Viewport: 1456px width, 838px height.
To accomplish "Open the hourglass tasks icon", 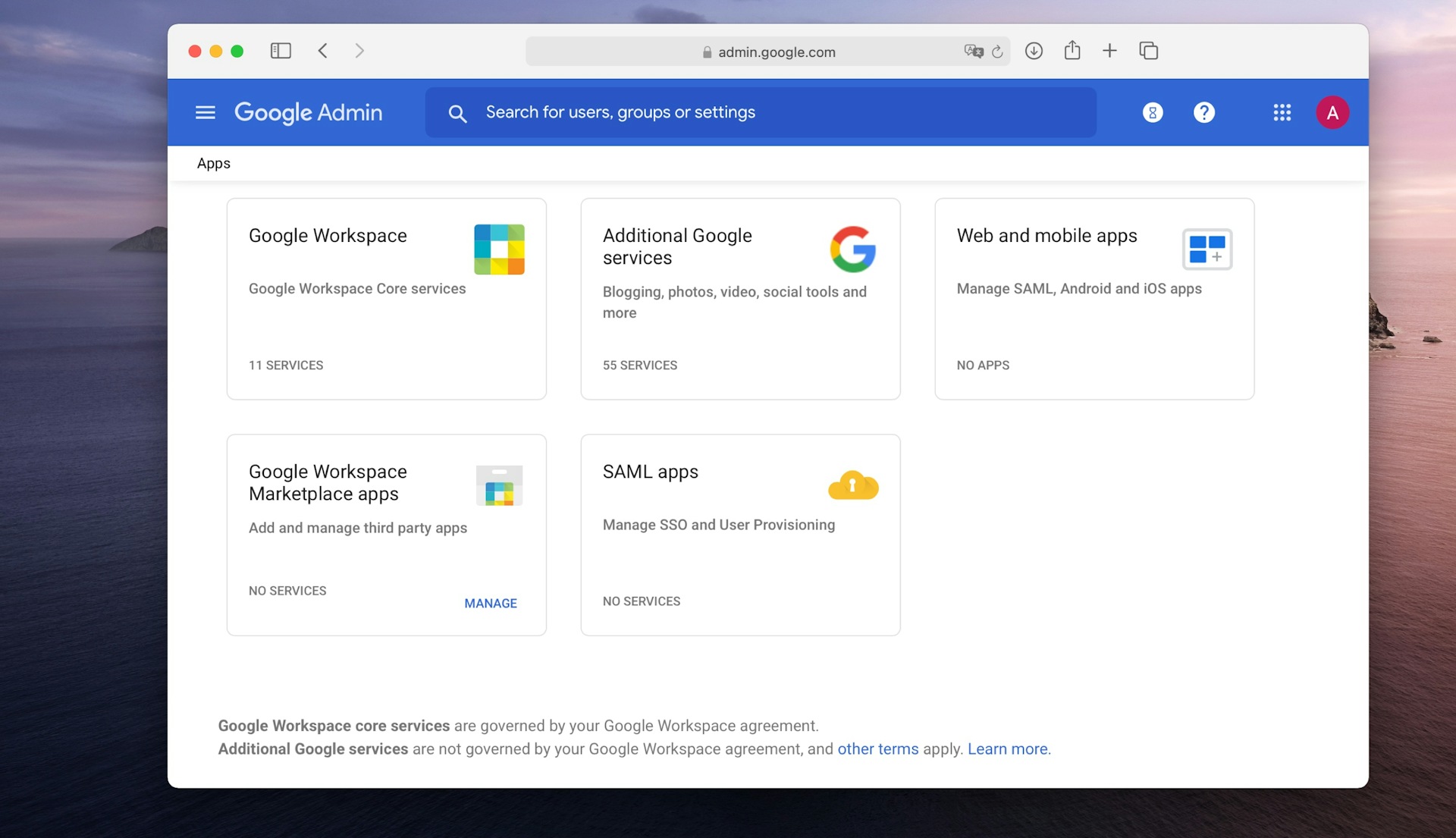I will click(x=1153, y=113).
